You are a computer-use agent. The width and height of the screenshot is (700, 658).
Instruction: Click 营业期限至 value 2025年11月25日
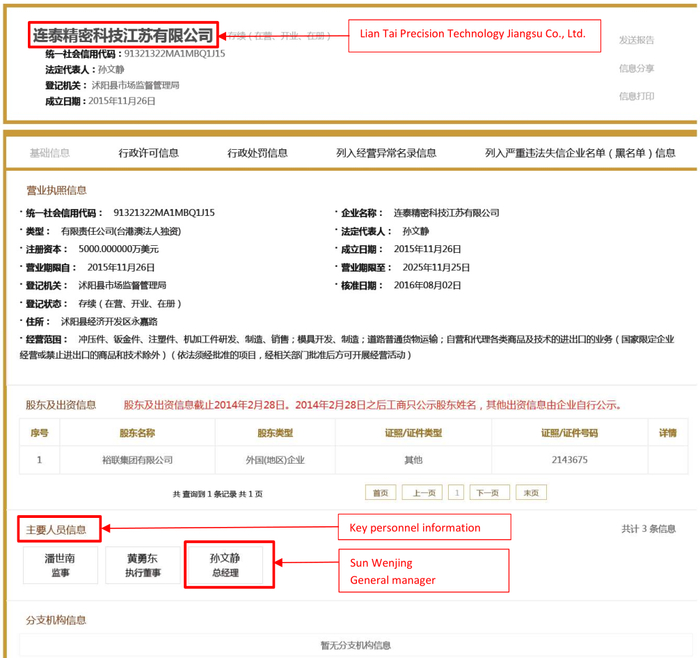[436, 267]
